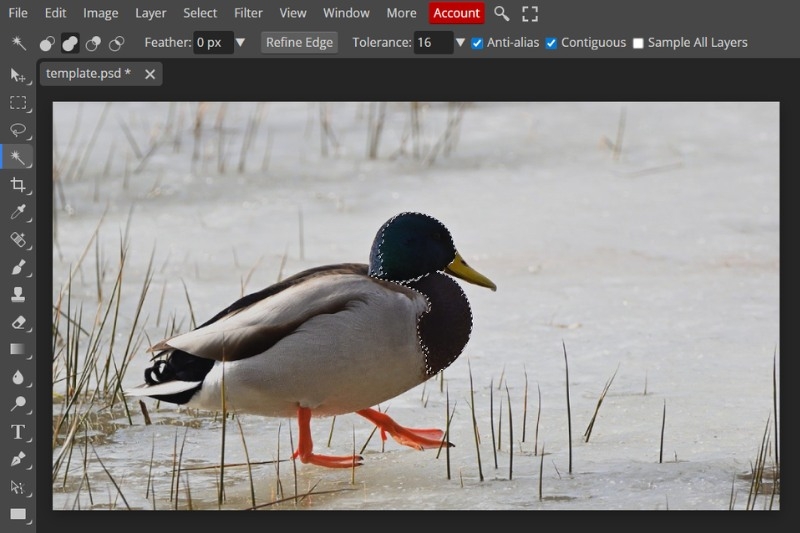Select the Pen tool
The image size is (800, 533).
click(x=18, y=459)
